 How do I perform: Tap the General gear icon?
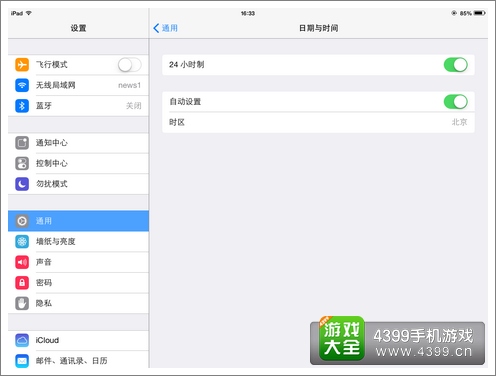(x=22, y=221)
